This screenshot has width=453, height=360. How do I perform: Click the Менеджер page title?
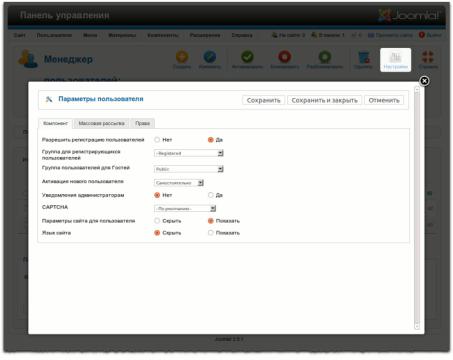point(68,59)
